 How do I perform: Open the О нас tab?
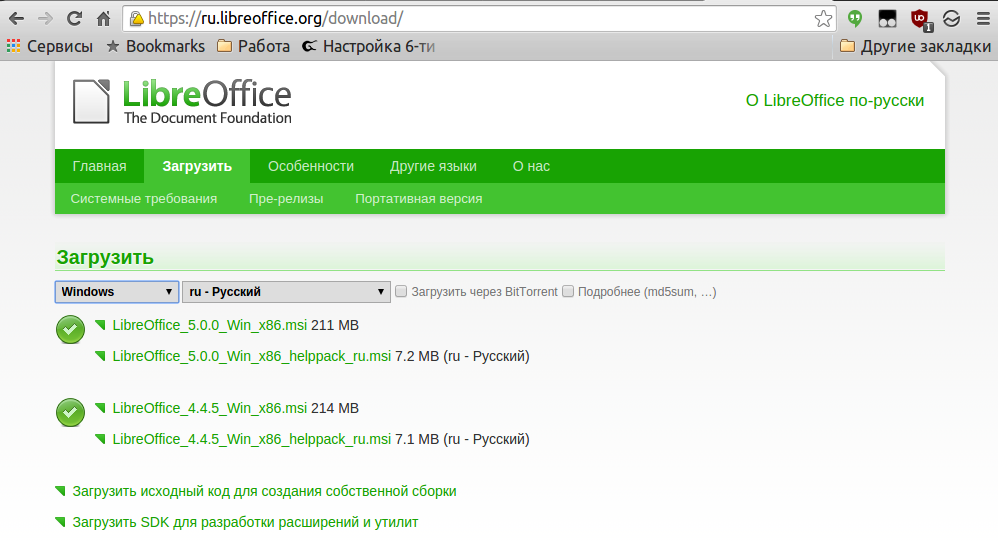point(531,166)
